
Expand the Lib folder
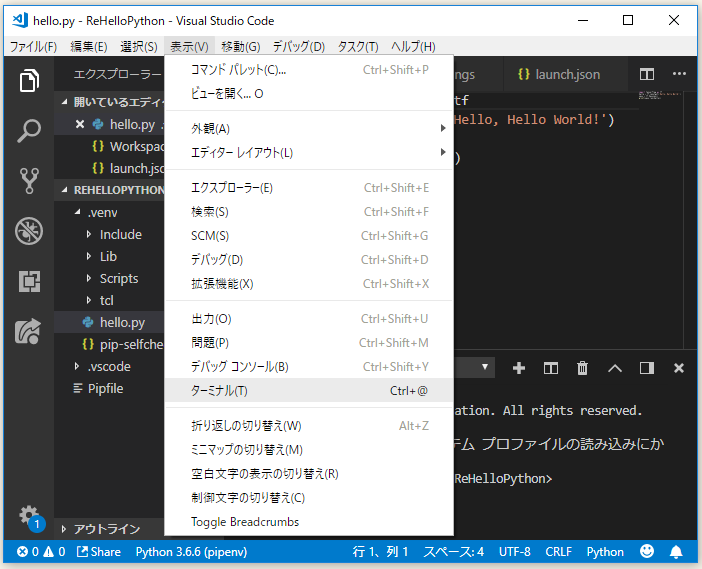coord(89,256)
